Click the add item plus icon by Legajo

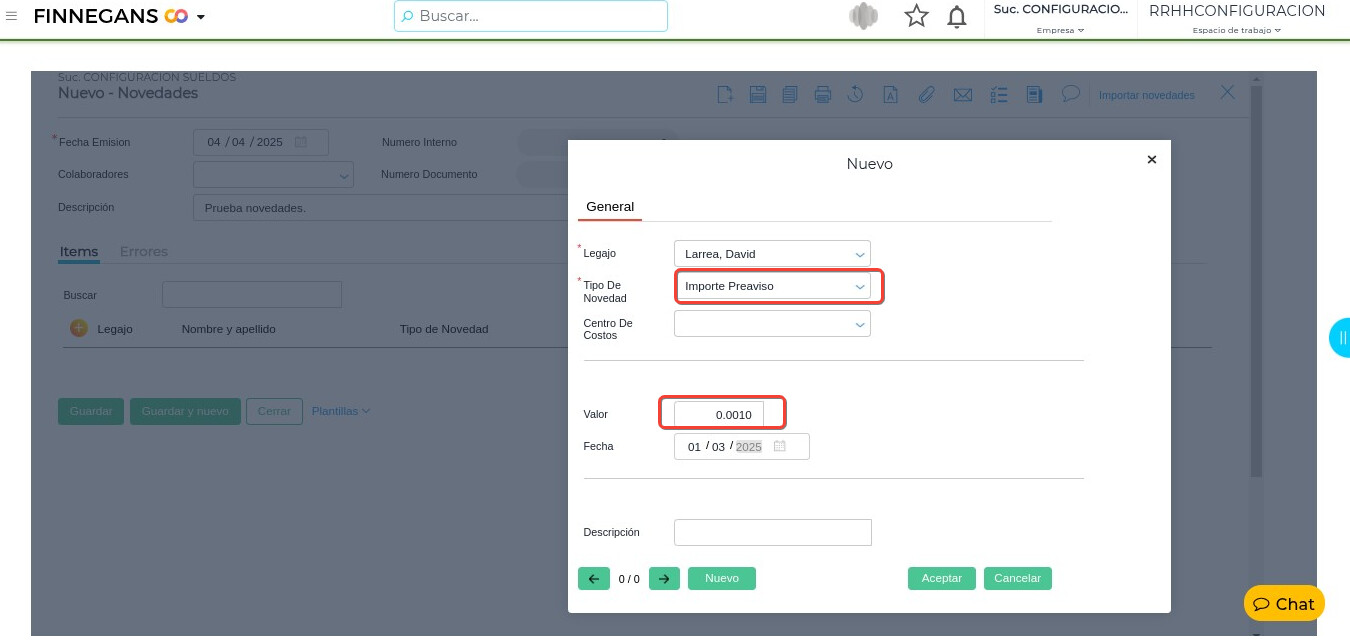[x=79, y=328]
